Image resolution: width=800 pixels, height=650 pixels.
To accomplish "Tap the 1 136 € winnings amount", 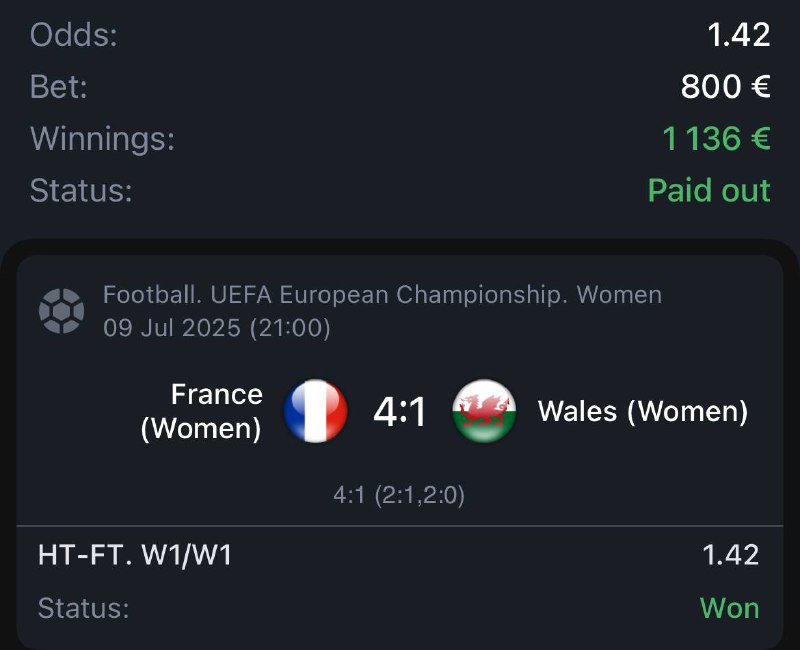I will (716, 138).
